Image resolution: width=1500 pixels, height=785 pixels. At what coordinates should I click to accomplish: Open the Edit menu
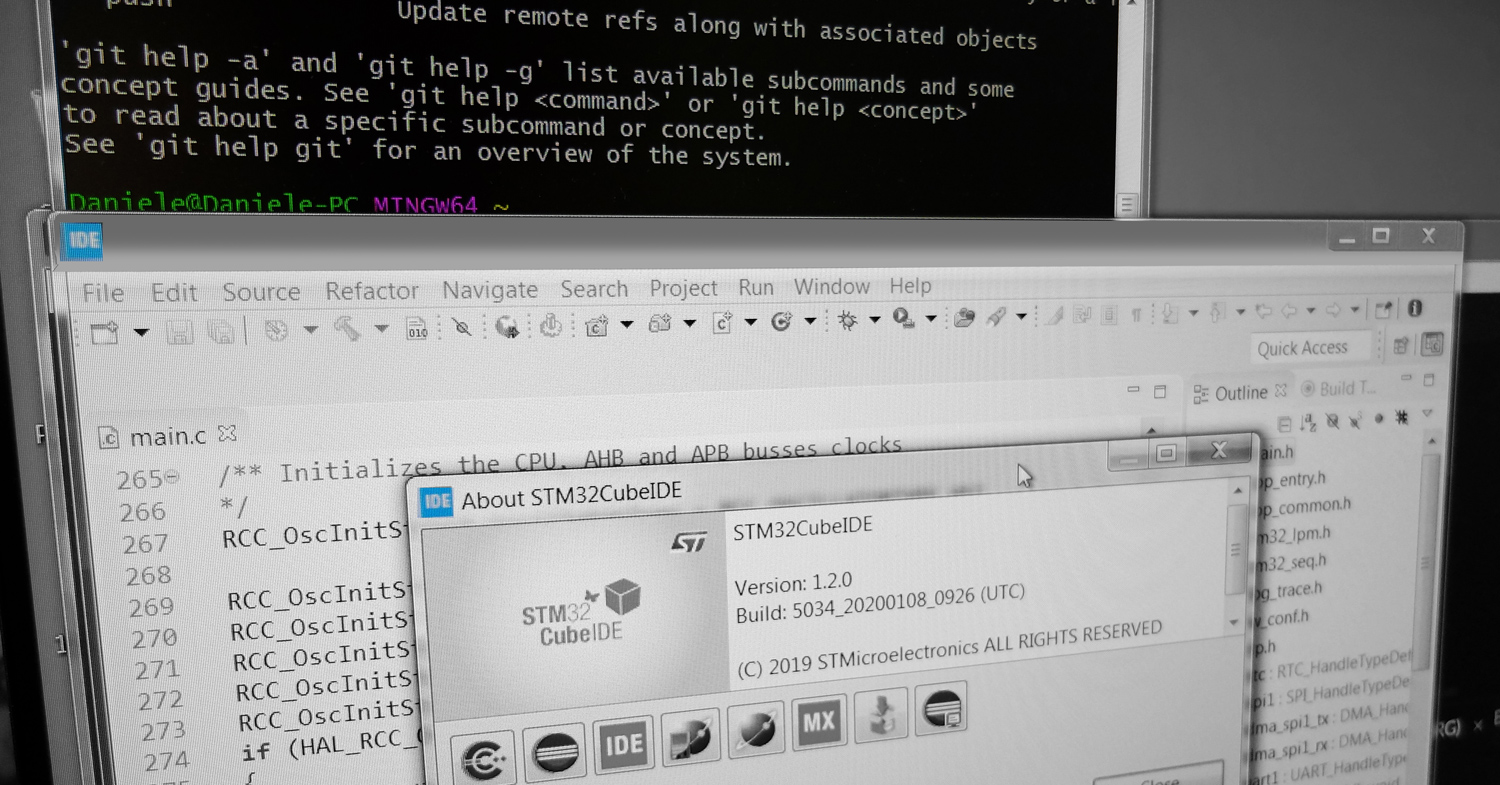click(x=174, y=292)
